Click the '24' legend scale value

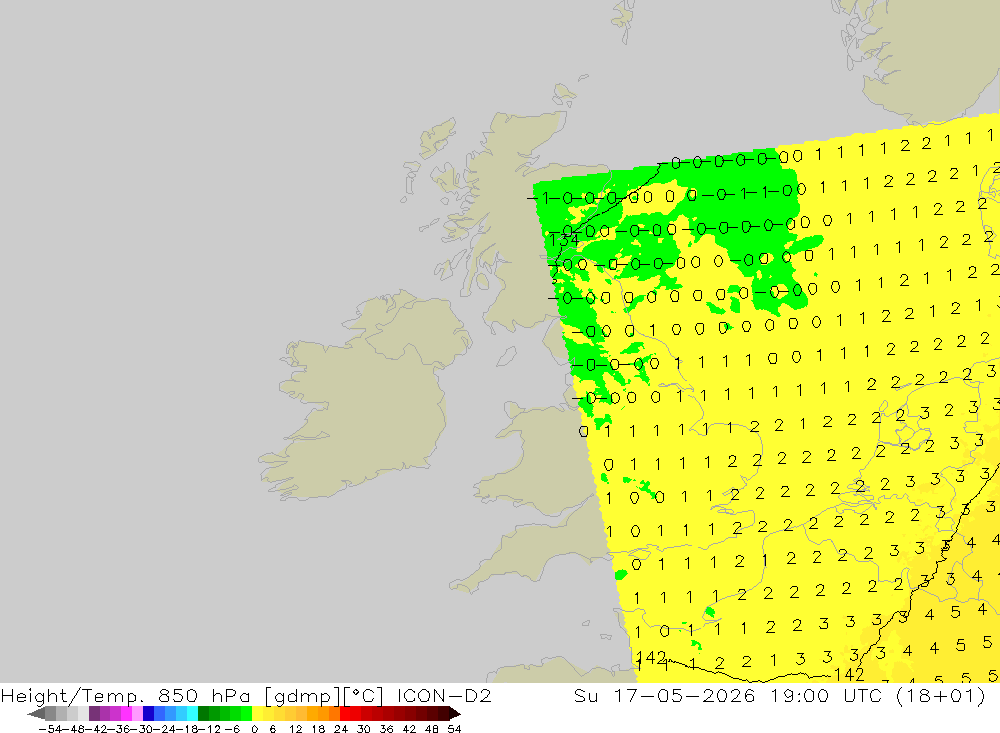[x=341, y=729]
